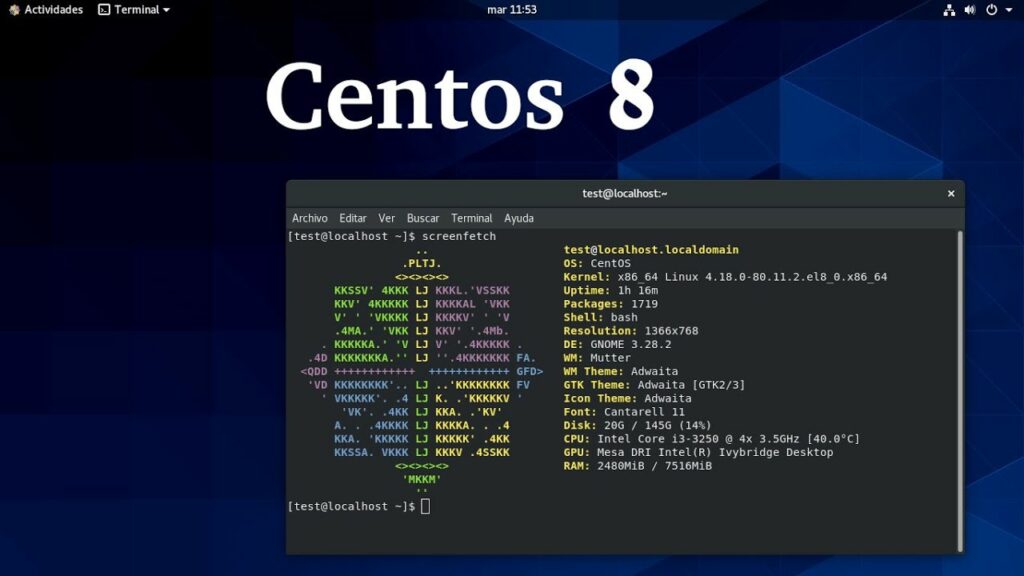
Task: Open the Ayuda menu
Action: click(517, 218)
